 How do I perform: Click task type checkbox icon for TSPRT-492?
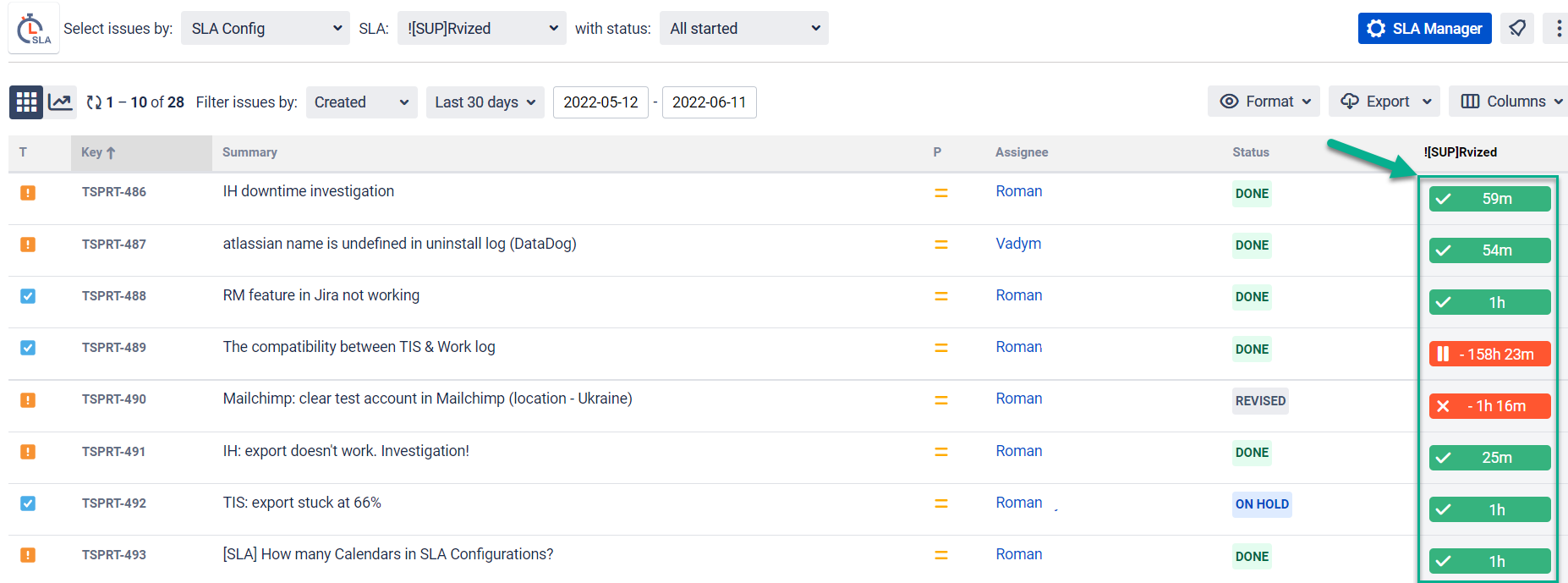point(28,503)
